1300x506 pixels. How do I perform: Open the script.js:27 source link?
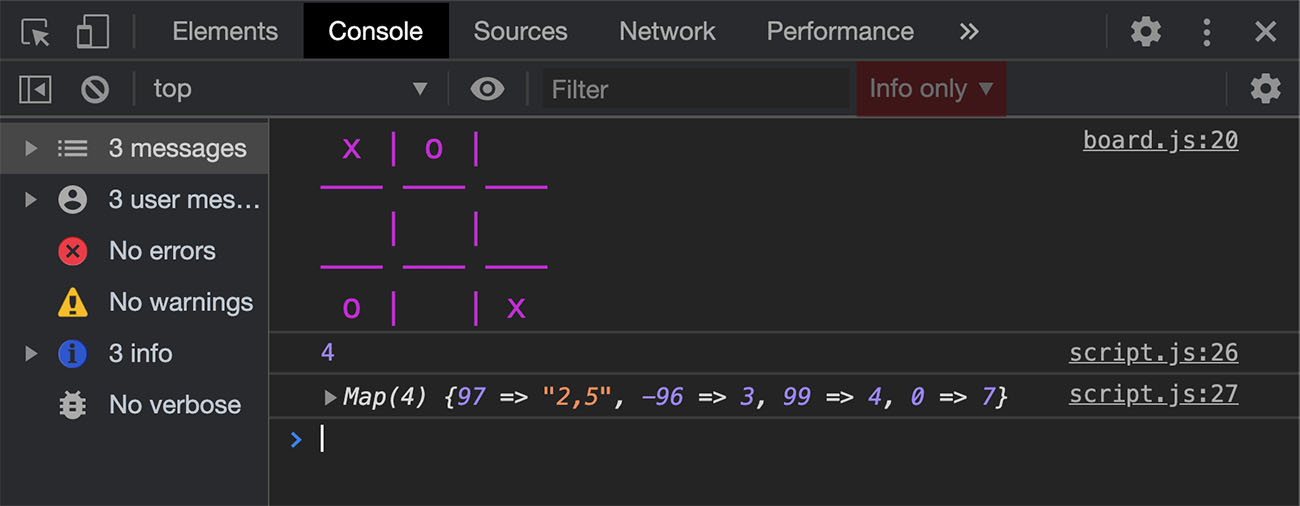pyautogui.click(x=1153, y=394)
